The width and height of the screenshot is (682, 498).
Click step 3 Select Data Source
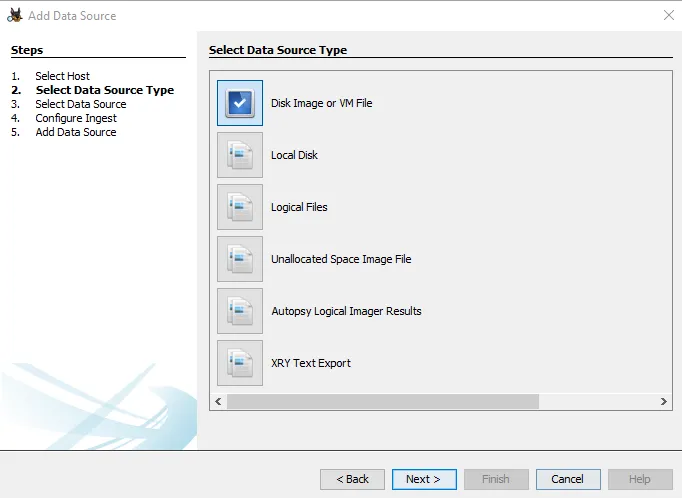coord(80,104)
